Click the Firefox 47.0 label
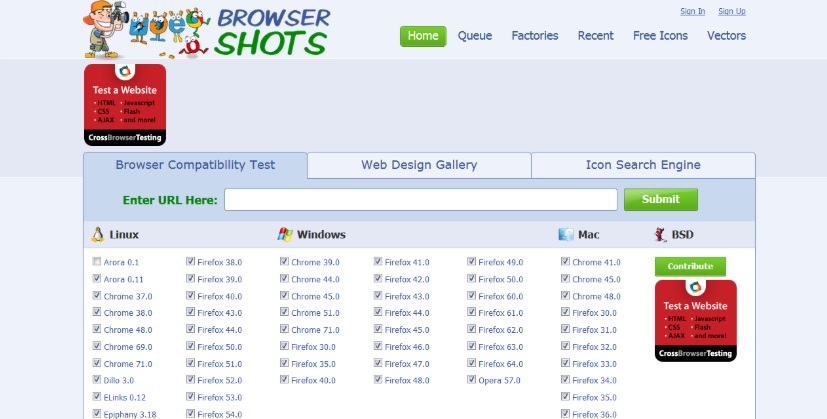The width and height of the screenshot is (827, 419). point(407,364)
